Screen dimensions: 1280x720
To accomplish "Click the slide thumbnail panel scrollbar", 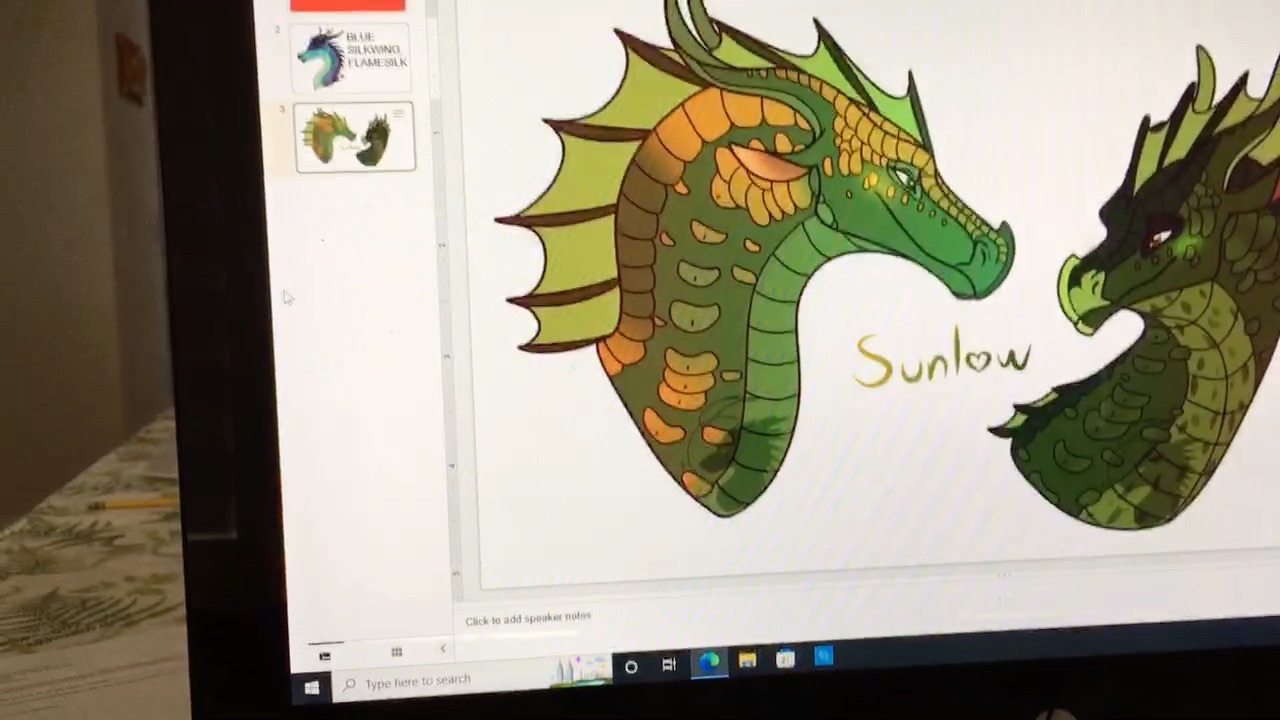I will coord(432,50).
